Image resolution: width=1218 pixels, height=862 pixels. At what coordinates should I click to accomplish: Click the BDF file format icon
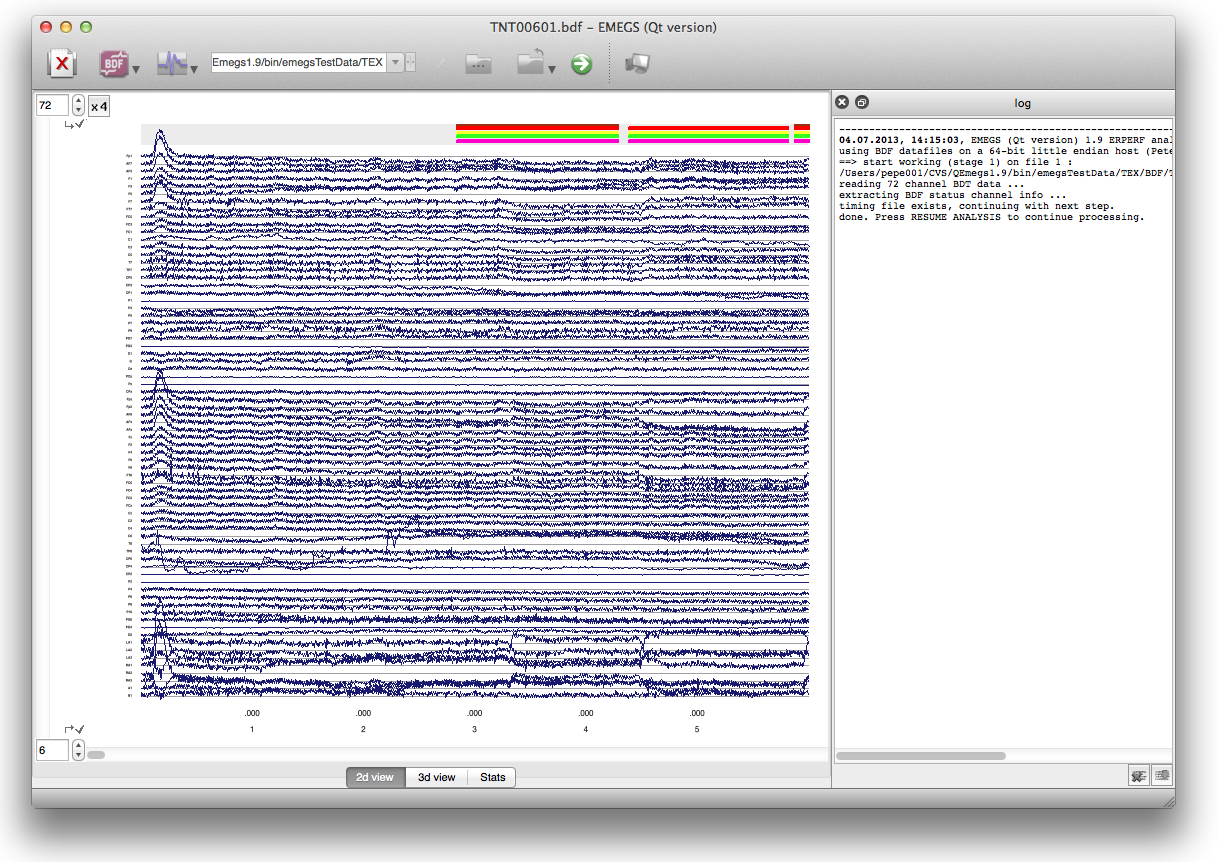coord(113,65)
